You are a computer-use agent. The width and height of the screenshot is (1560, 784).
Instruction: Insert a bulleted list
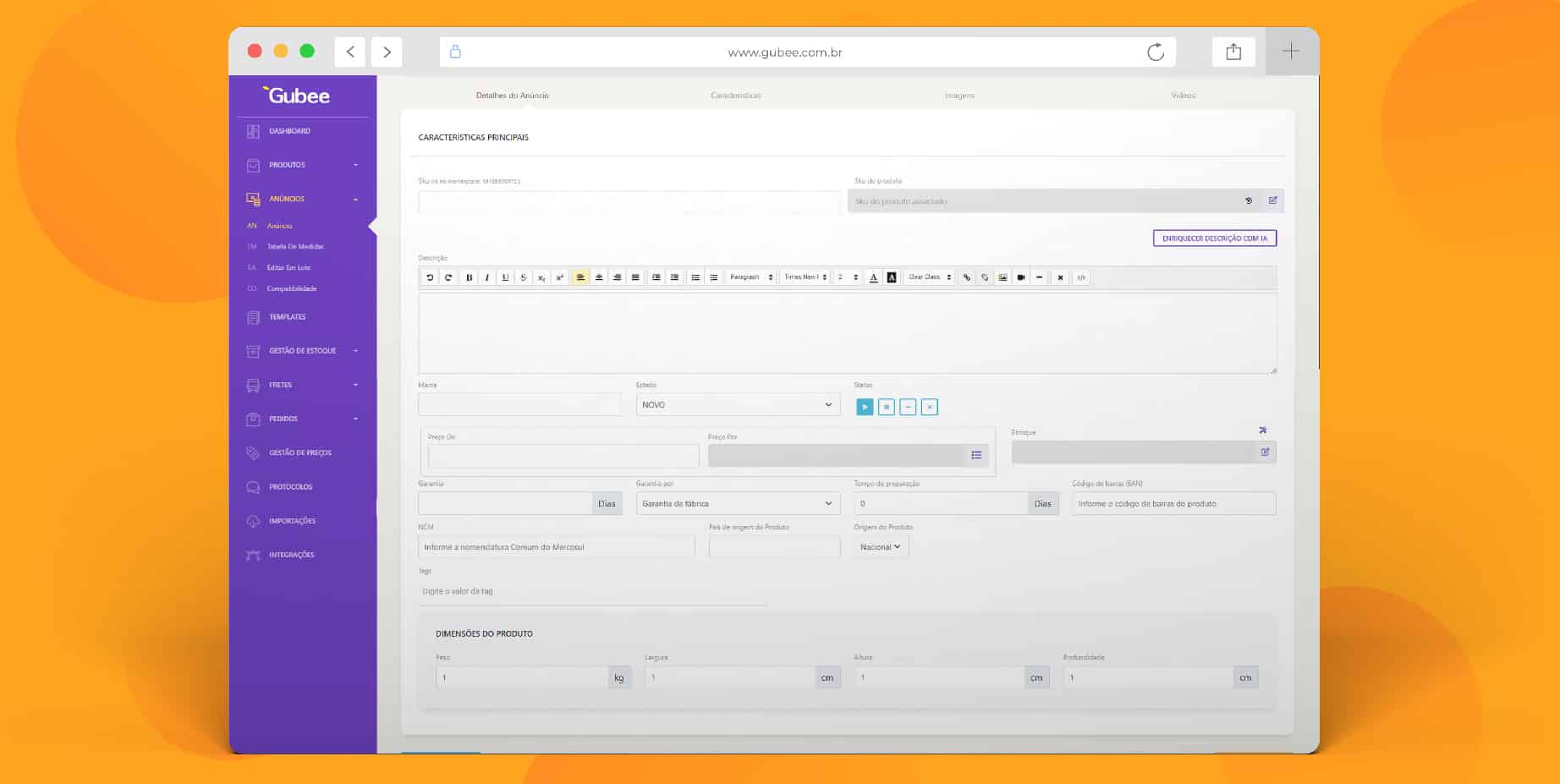[695, 277]
